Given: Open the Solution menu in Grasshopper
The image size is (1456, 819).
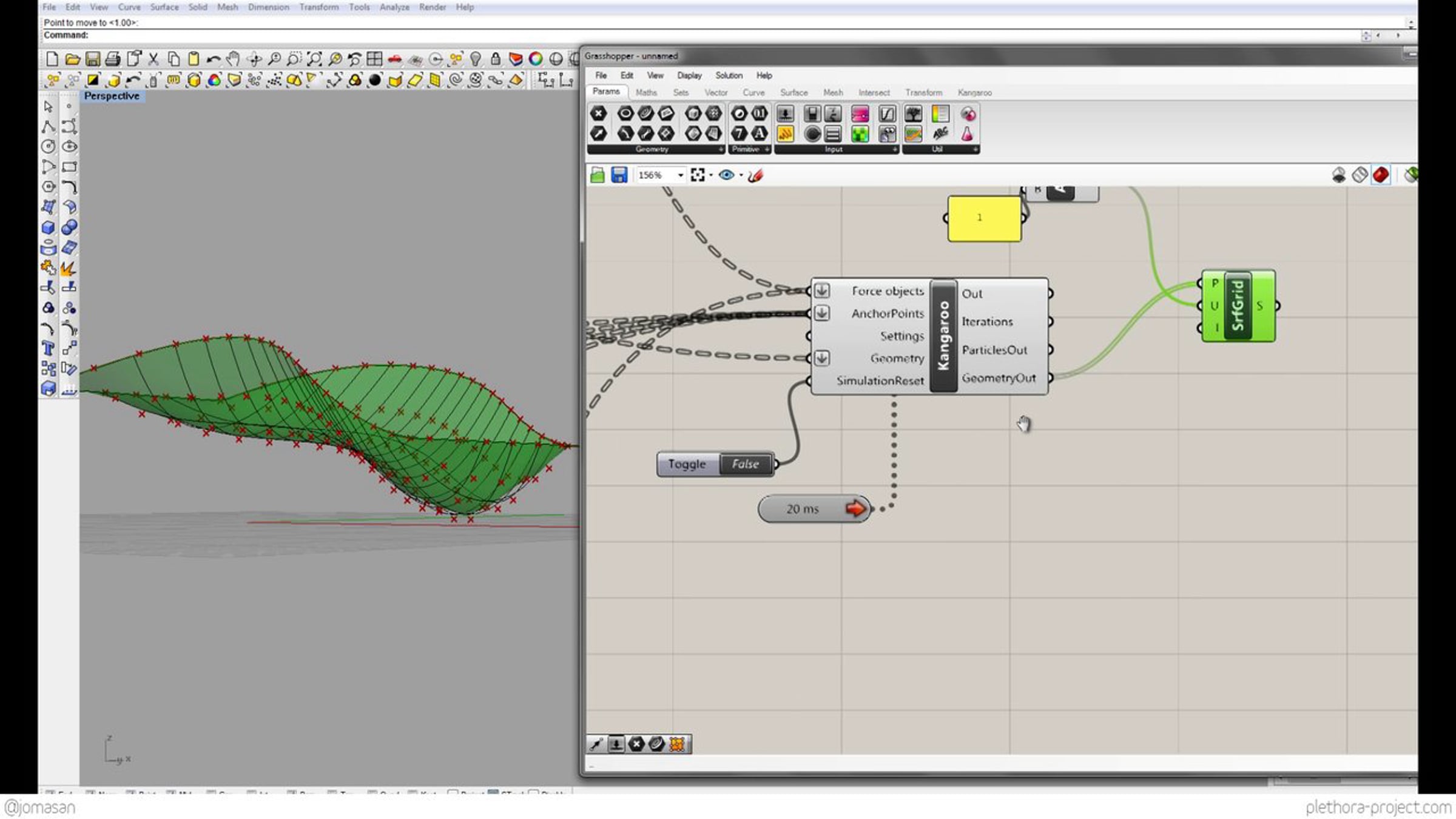Looking at the screenshot, I should 729,75.
